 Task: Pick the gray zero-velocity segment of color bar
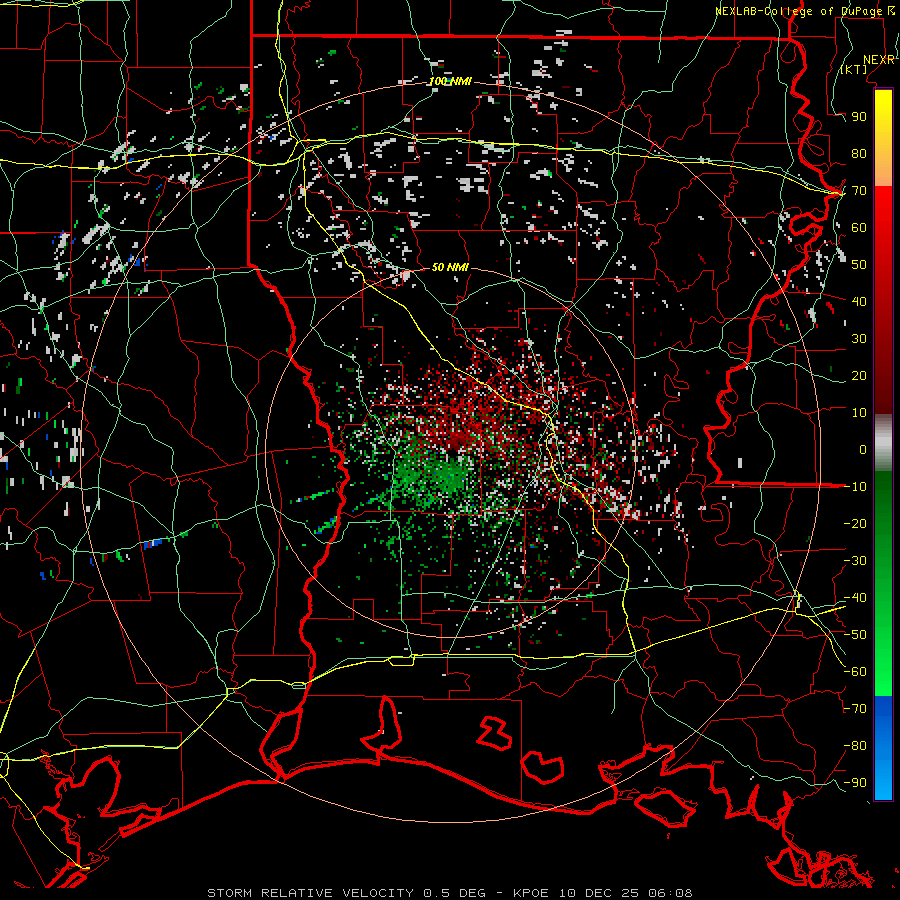(x=883, y=443)
